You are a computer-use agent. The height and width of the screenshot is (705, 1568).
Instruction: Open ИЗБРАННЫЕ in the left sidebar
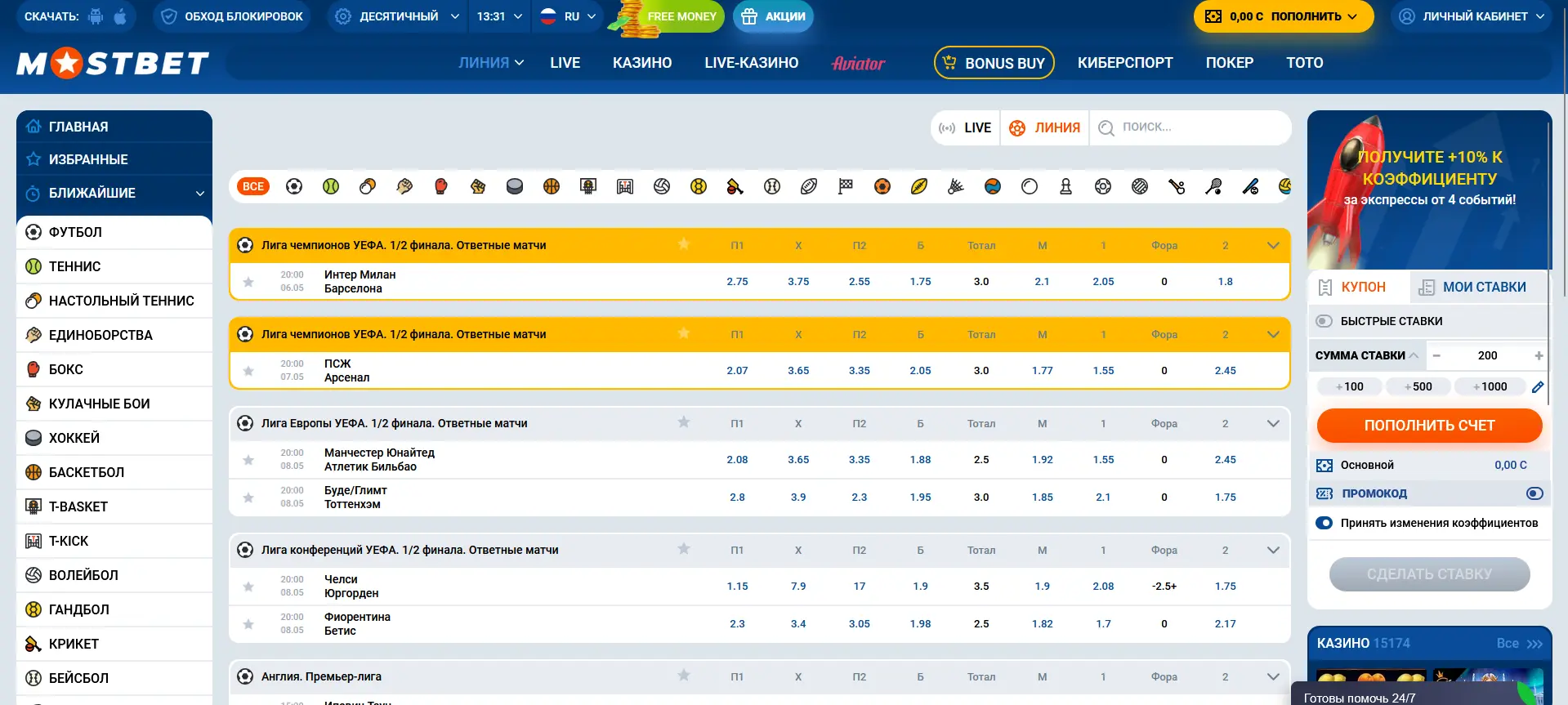click(114, 159)
